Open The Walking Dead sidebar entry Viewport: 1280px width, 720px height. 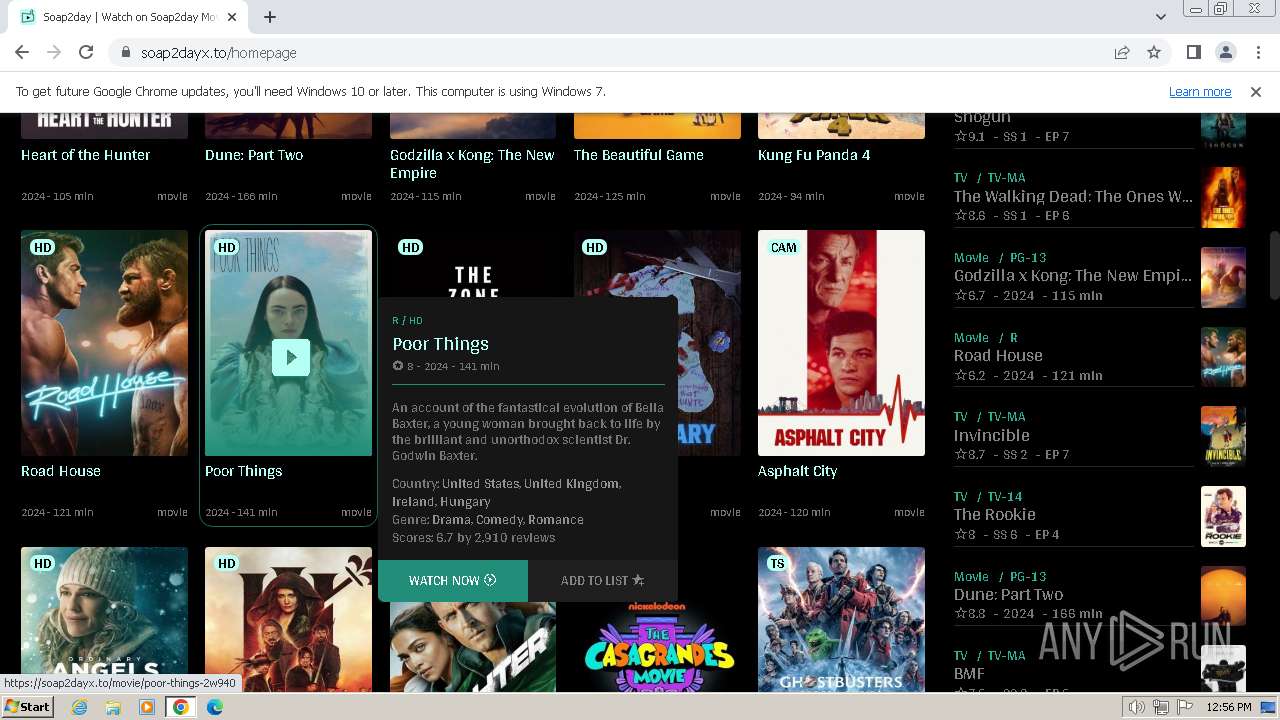(1073, 197)
